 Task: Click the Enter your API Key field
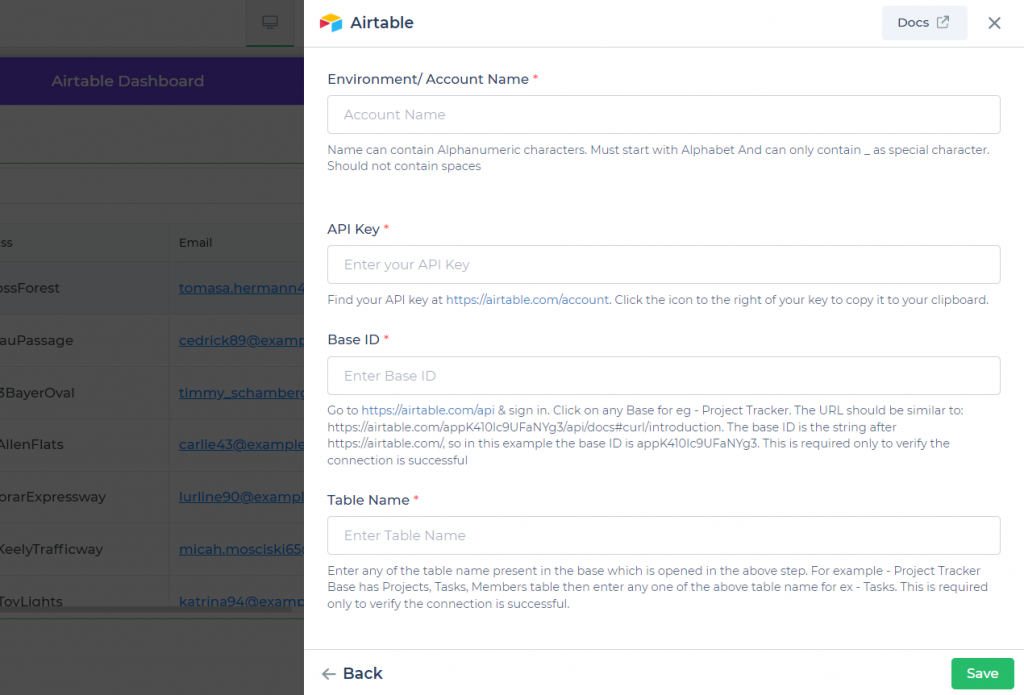tap(663, 264)
